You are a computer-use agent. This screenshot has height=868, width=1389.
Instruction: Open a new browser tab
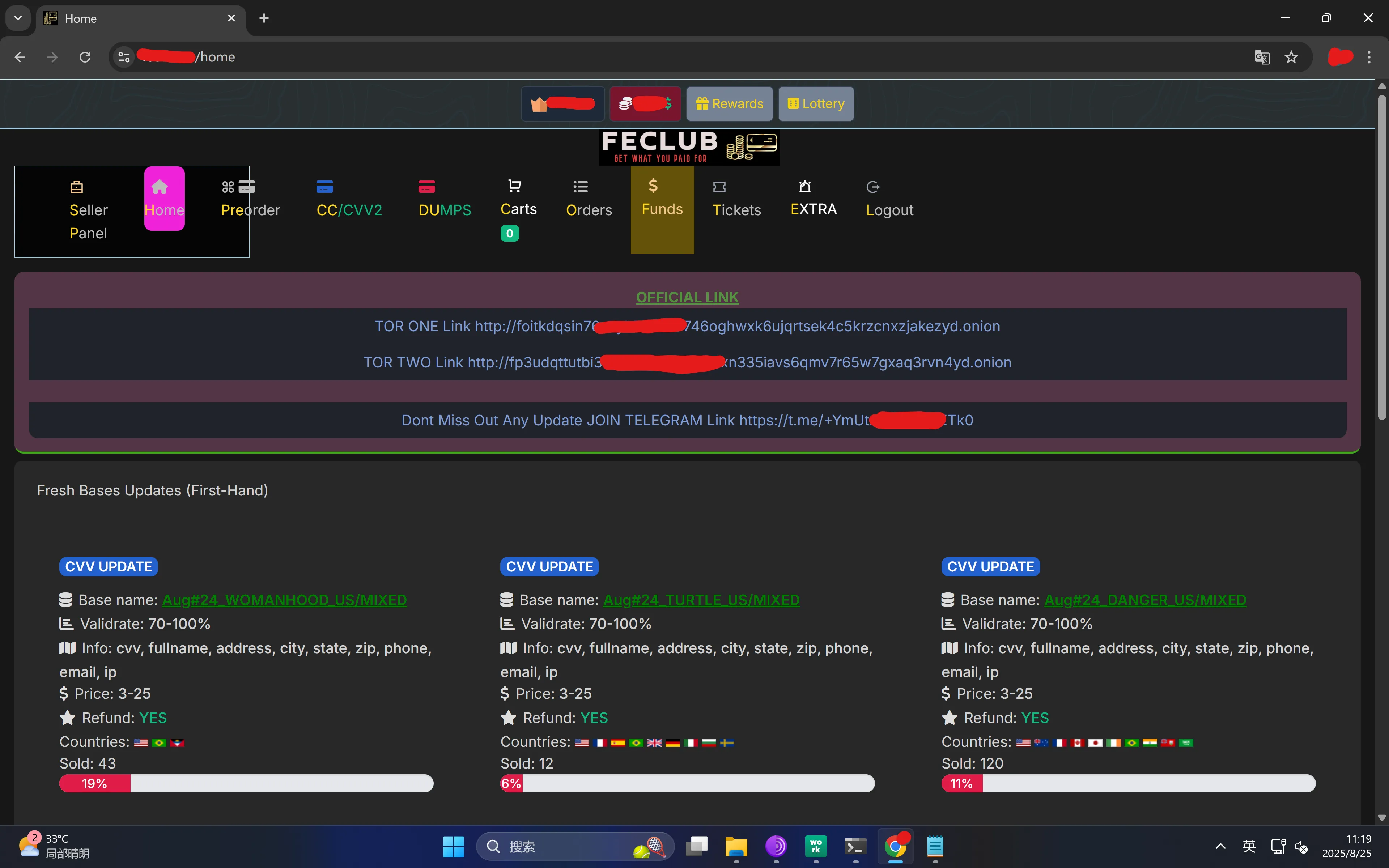coord(264,18)
